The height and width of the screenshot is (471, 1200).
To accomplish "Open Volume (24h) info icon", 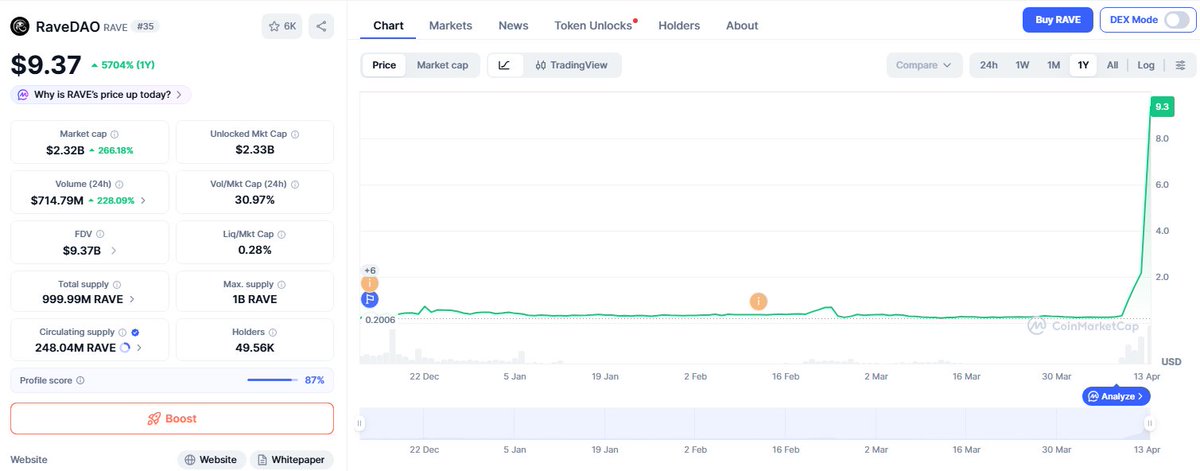I will tap(120, 184).
